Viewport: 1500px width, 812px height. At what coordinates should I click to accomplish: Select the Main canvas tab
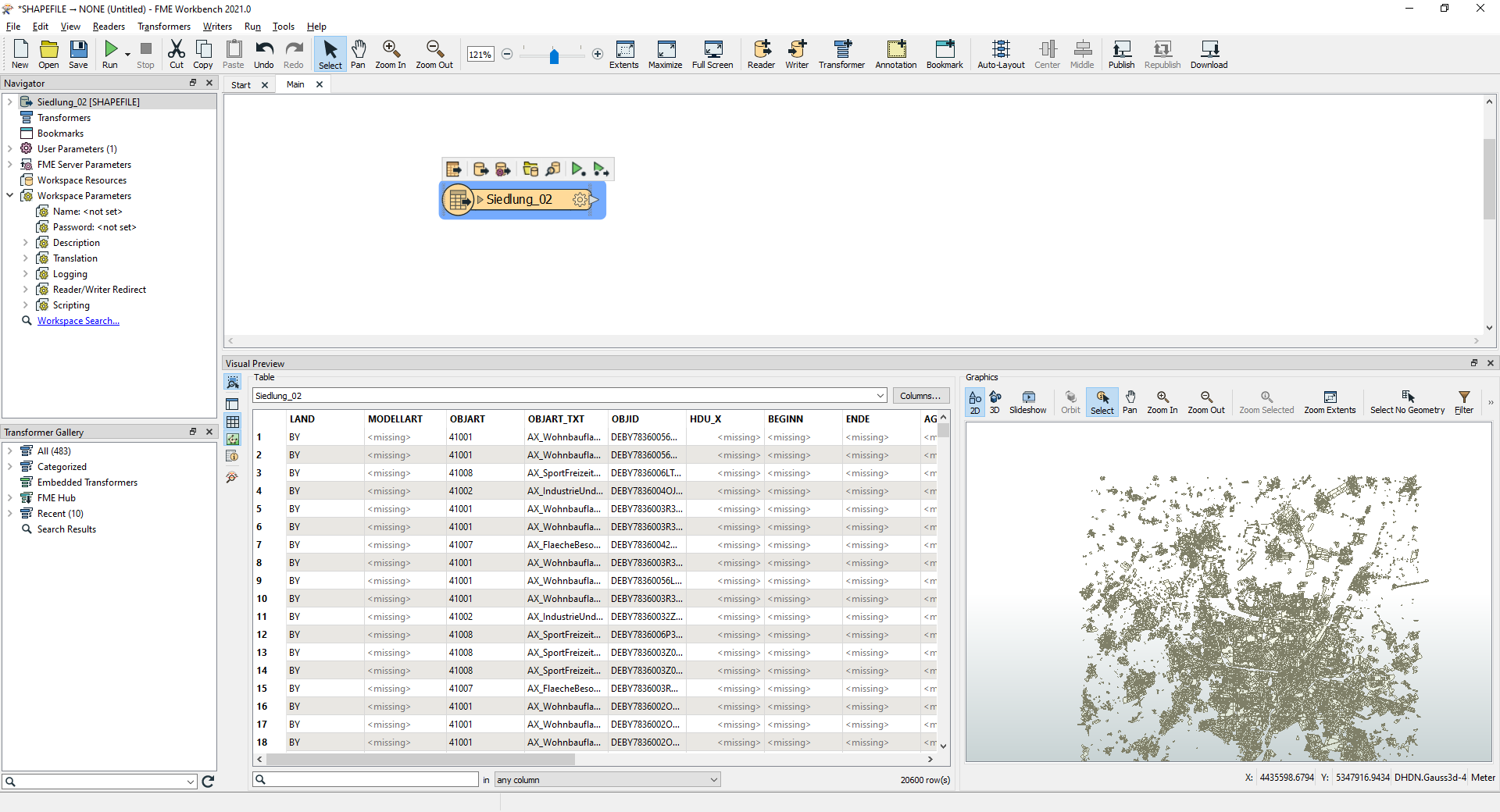(295, 84)
